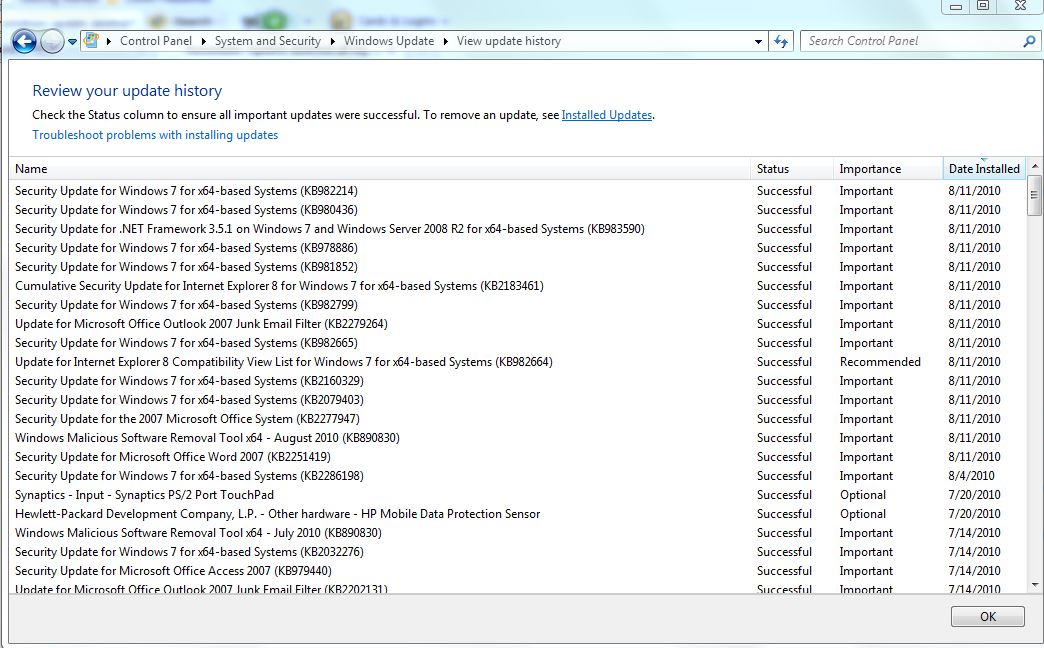
Task: Click the Recommended importance cell
Action: [x=880, y=362]
